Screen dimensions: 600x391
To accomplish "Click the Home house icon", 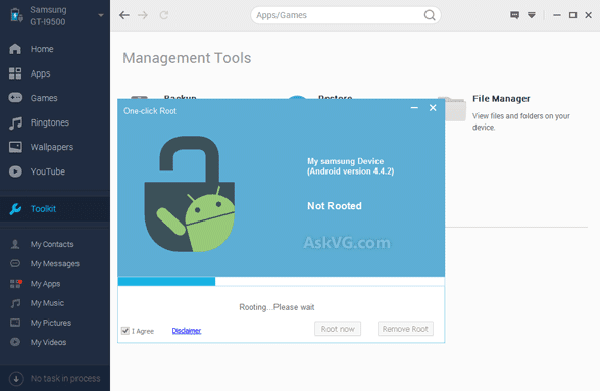I will (15, 49).
